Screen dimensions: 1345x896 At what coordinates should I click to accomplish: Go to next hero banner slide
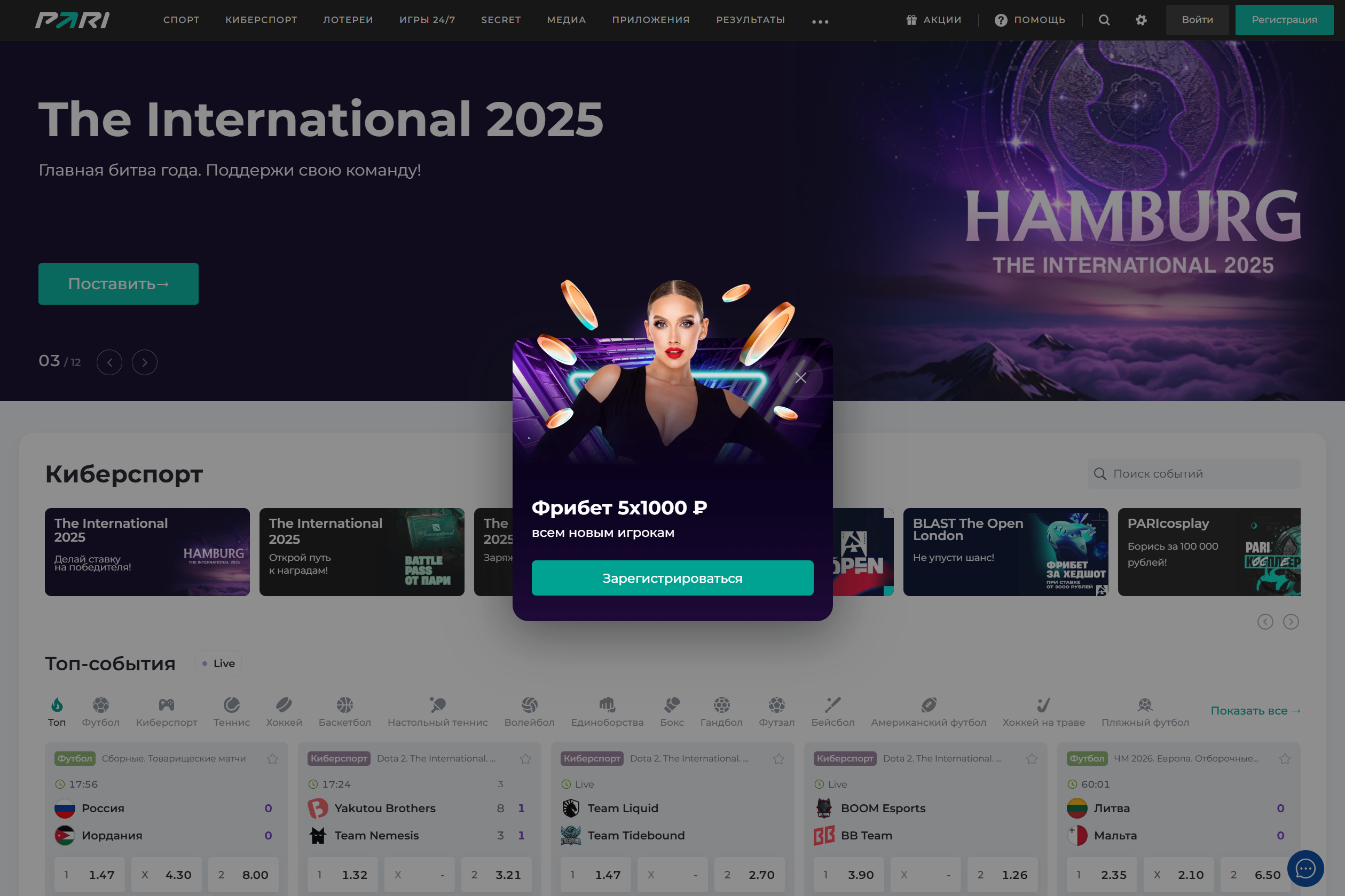(x=145, y=362)
